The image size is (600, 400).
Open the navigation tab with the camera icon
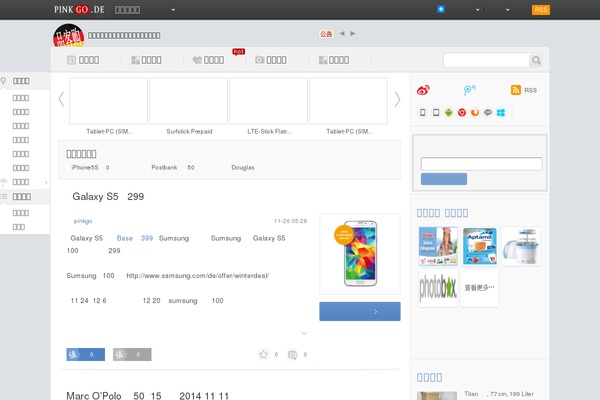[x=271, y=60]
